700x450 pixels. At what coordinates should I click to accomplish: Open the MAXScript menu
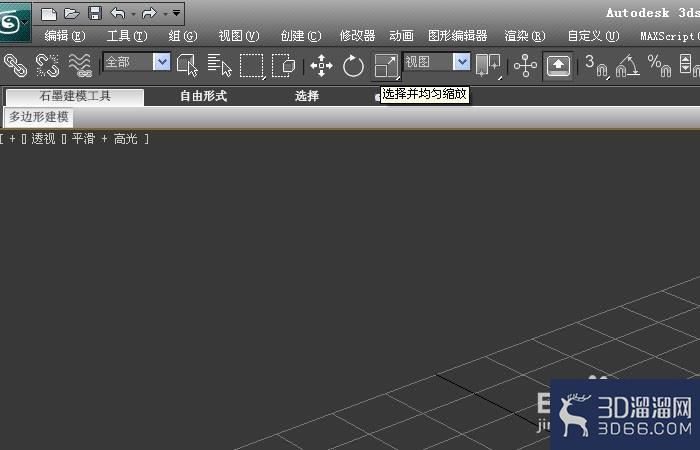[670, 36]
